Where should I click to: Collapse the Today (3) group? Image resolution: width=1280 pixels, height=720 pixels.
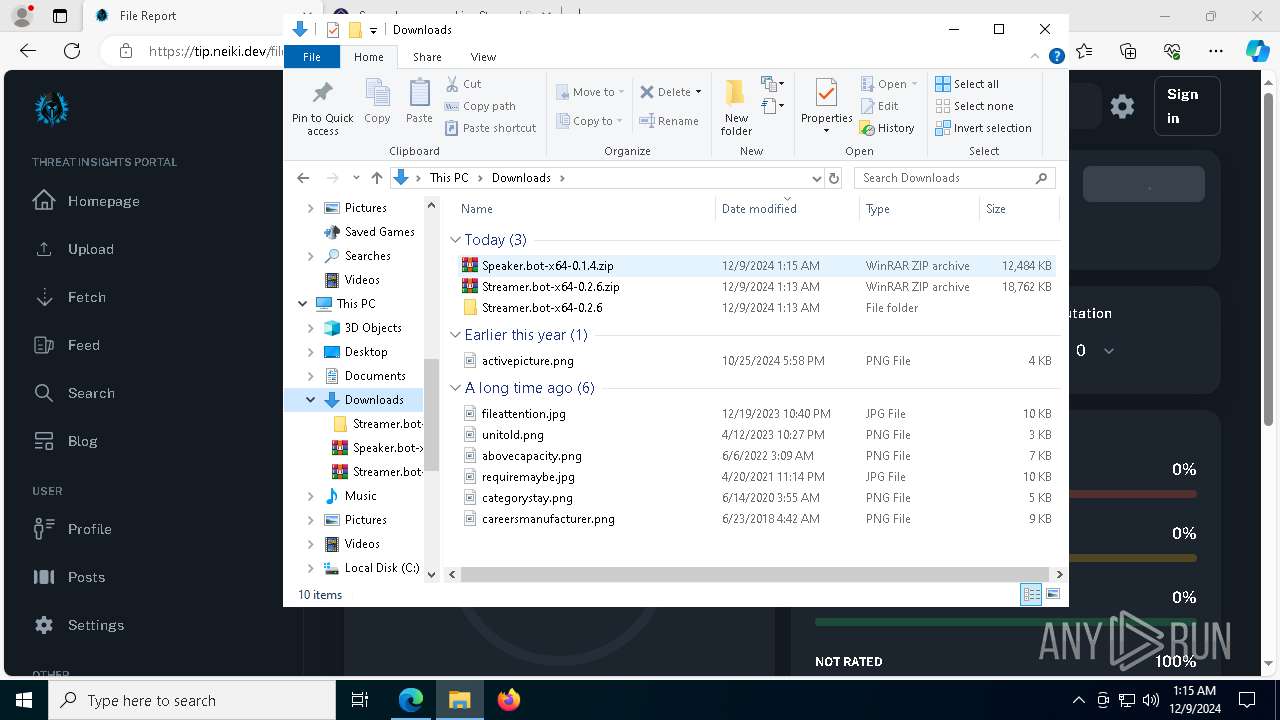(455, 240)
